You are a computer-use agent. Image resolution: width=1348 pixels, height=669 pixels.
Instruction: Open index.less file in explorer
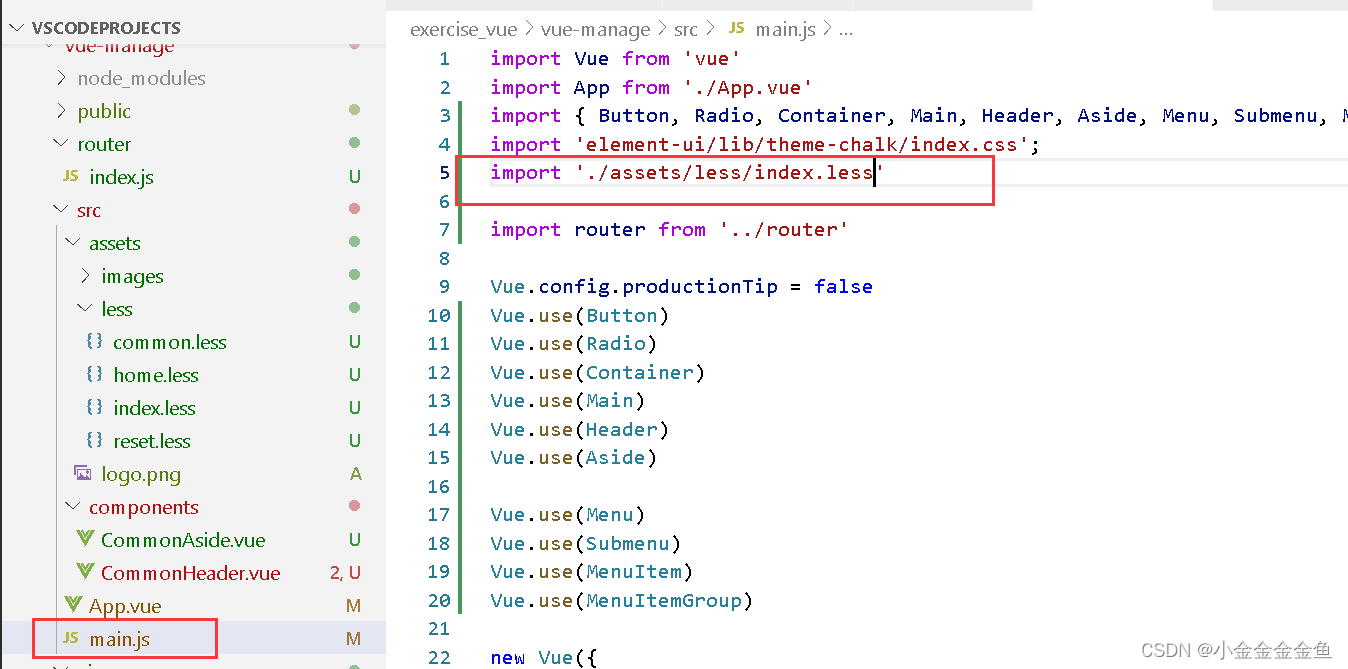point(154,408)
